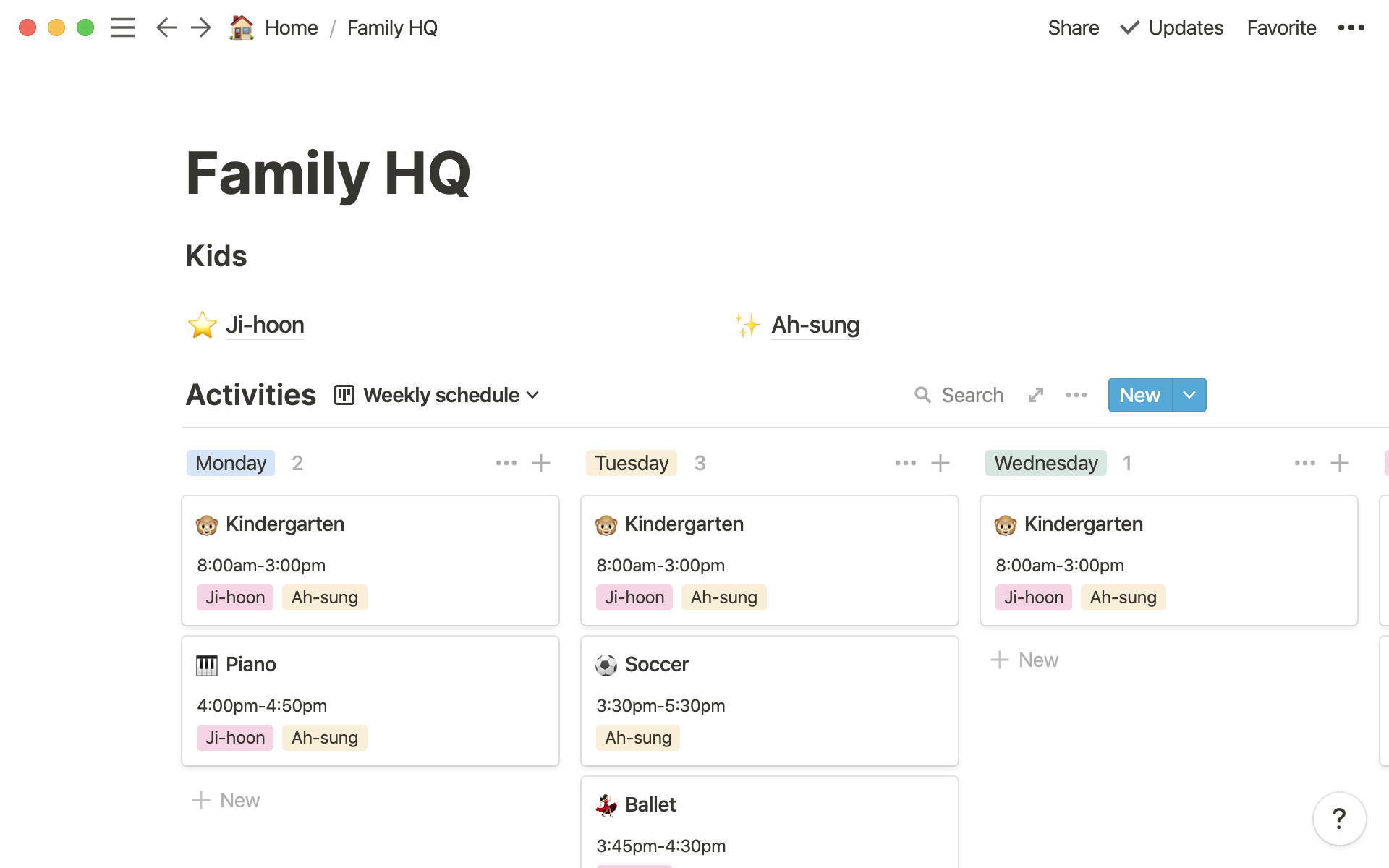Click the house emoji icon in breadcrumb
This screenshot has width=1389, height=868.
[x=242, y=27]
